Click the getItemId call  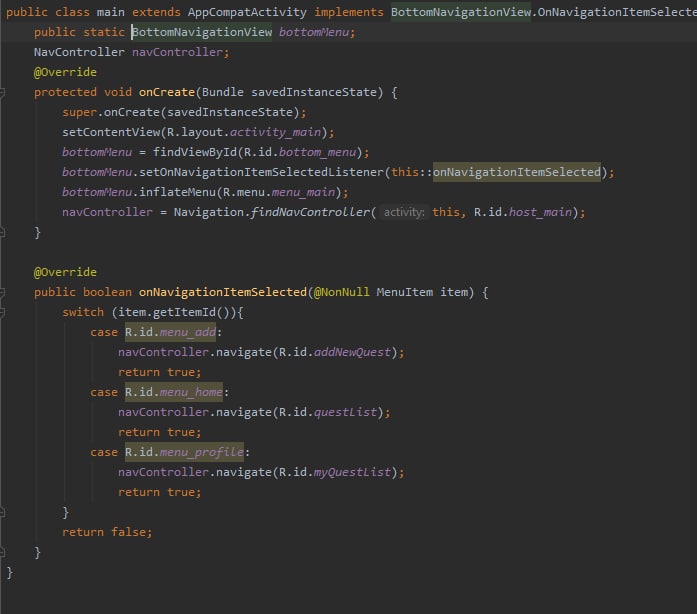click(184, 312)
